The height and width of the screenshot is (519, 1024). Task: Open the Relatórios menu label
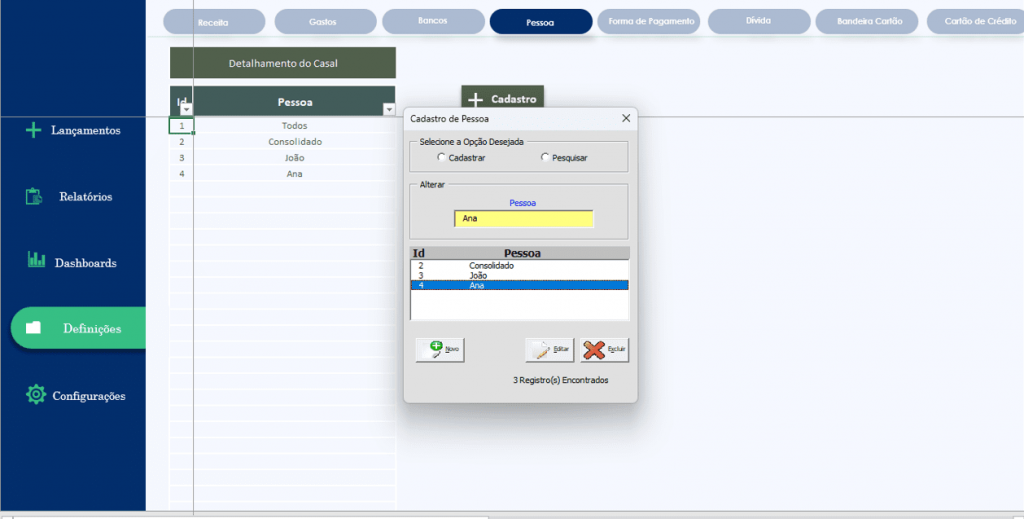click(x=86, y=197)
